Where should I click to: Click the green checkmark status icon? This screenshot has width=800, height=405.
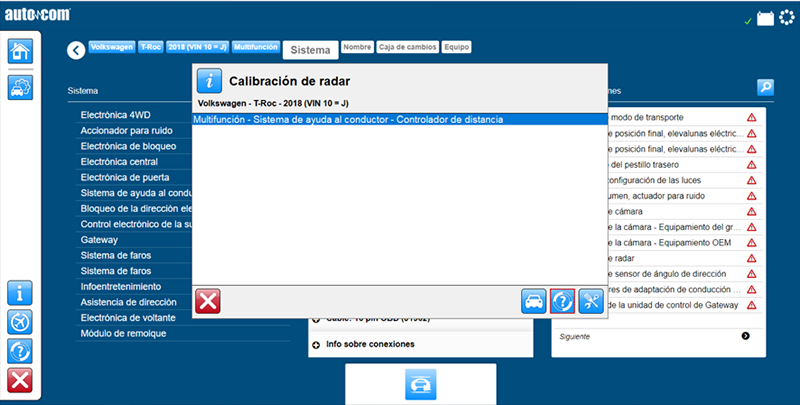[748, 21]
